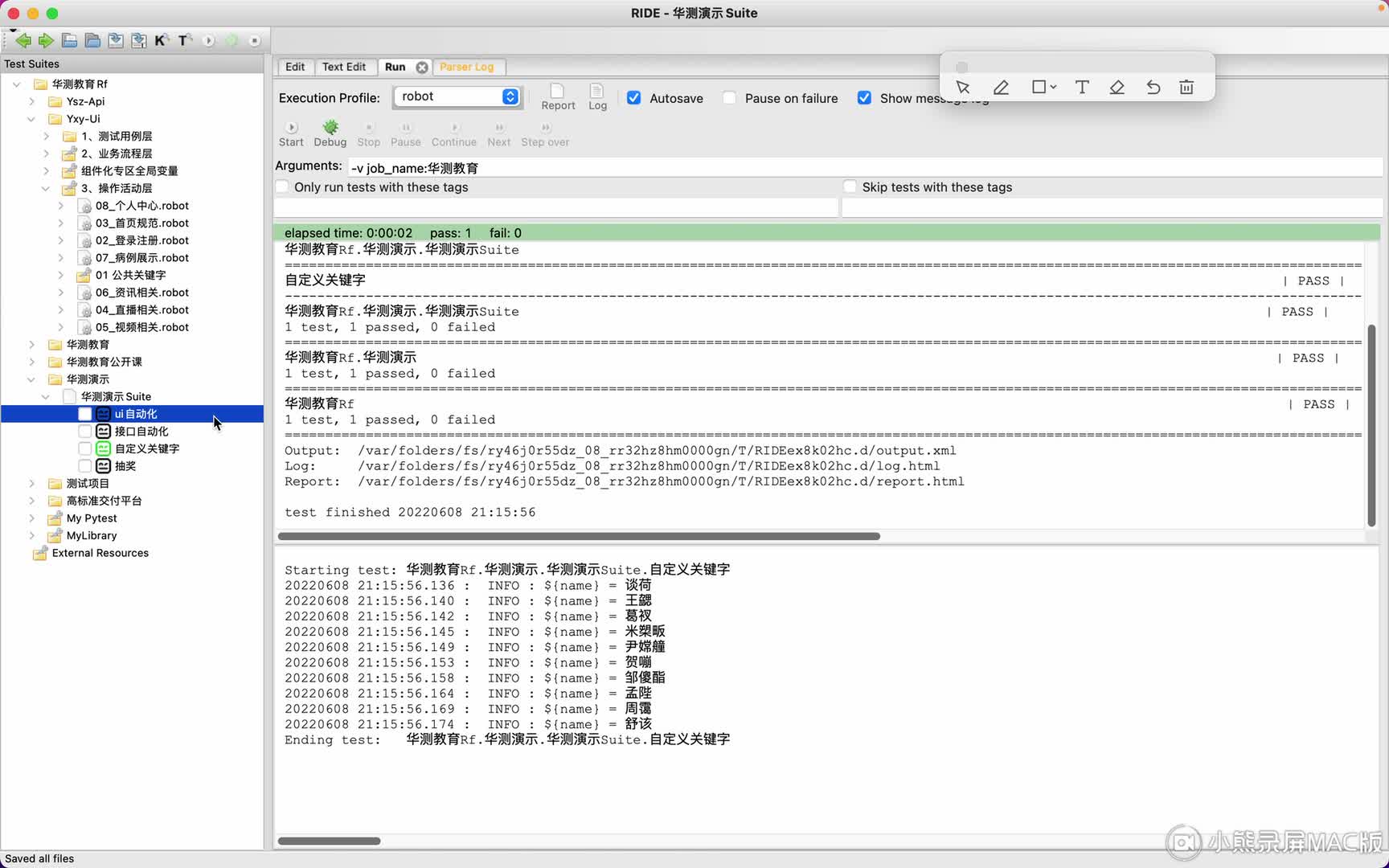
Task: Select the rectangle shape annotation tool
Action: point(1039,87)
